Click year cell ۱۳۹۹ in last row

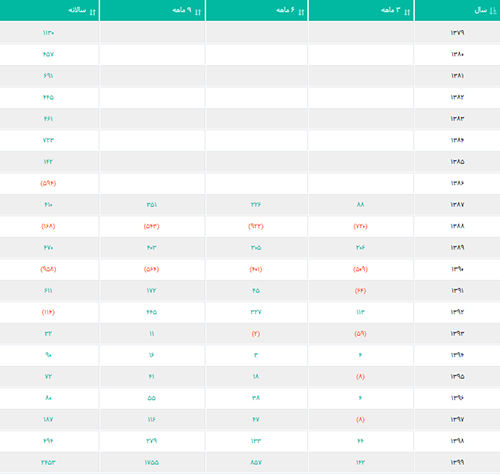click(457, 462)
